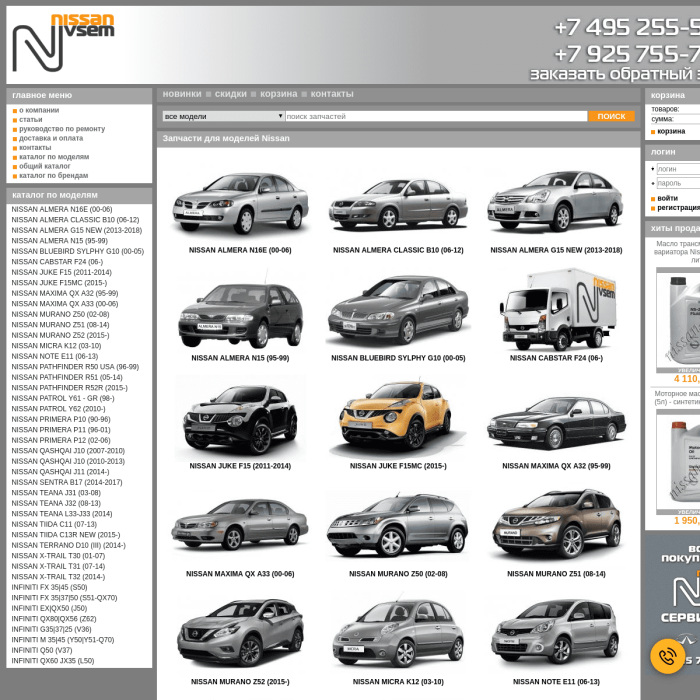Open sidebar link NISSAN TIIDA C11 (07-13)
700x700 pixels.
[x=54, y=525]
